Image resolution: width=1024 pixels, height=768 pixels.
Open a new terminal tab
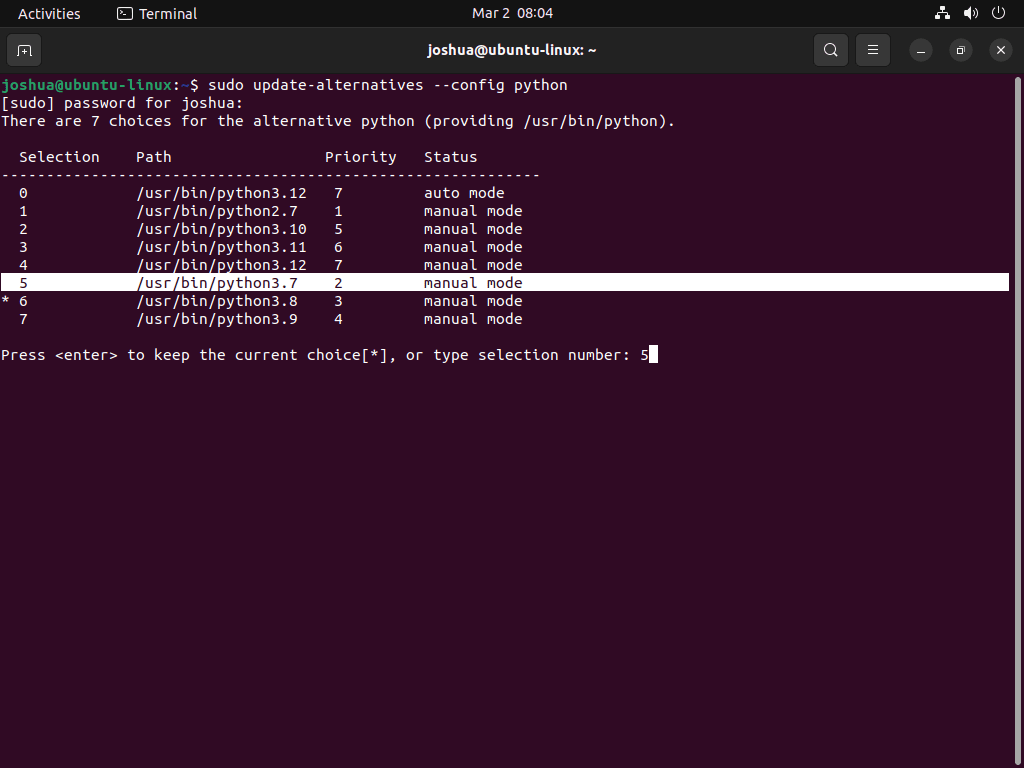[x=24, y=50]
